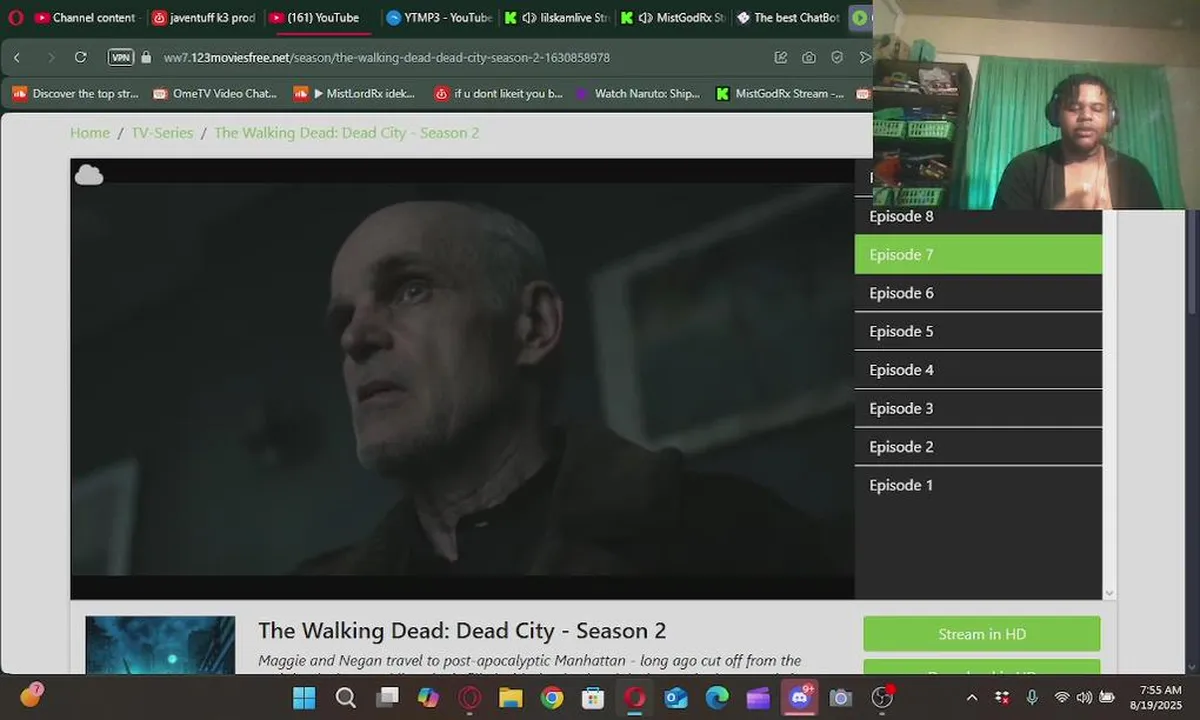Click the cloud server icon on player
The image size is (1200, 720).
pyautogui.click(x=89, y=175)
